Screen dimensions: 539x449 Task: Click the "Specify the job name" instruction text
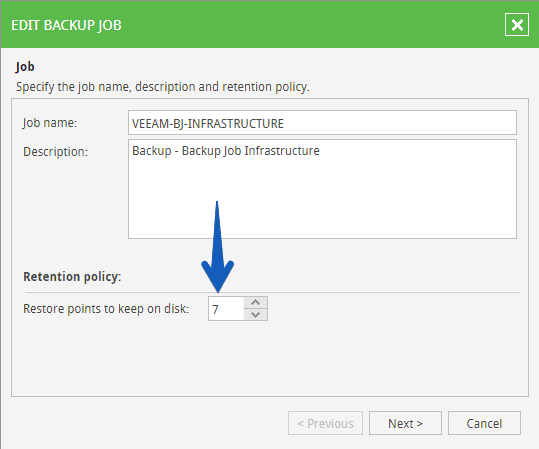point(163,87)
